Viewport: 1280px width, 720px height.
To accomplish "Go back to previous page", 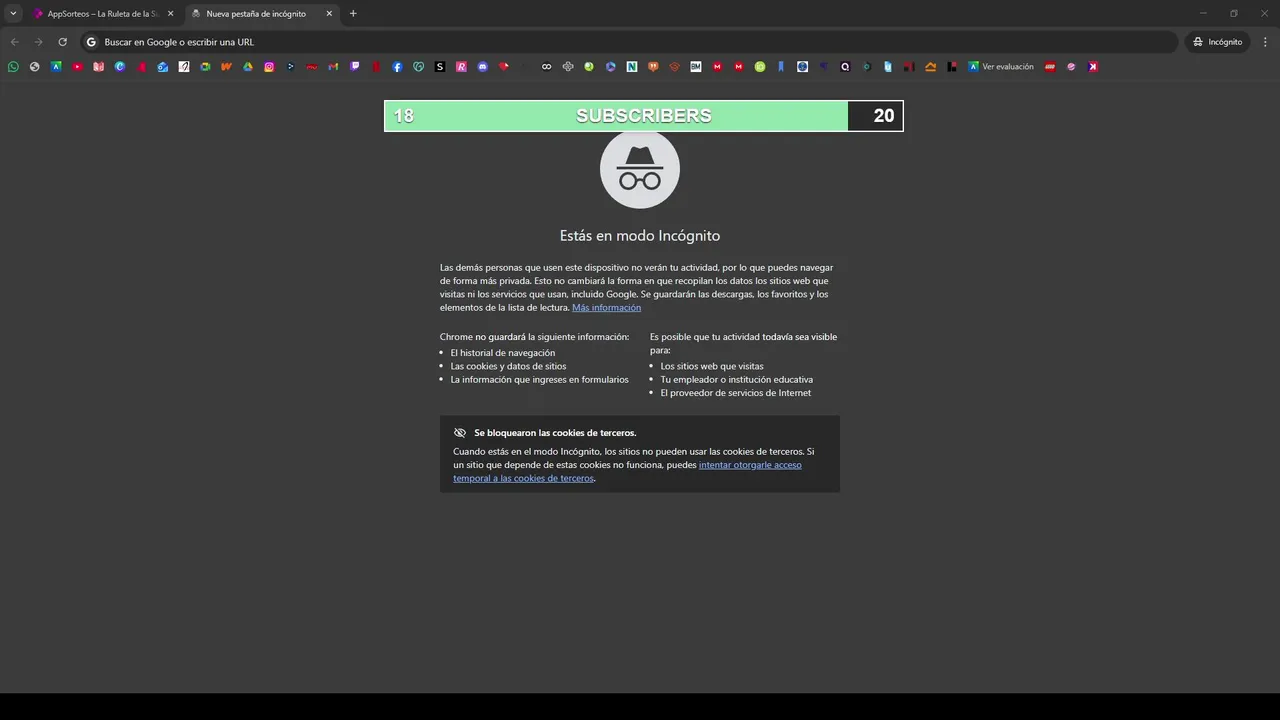I will tap(14, 42).
